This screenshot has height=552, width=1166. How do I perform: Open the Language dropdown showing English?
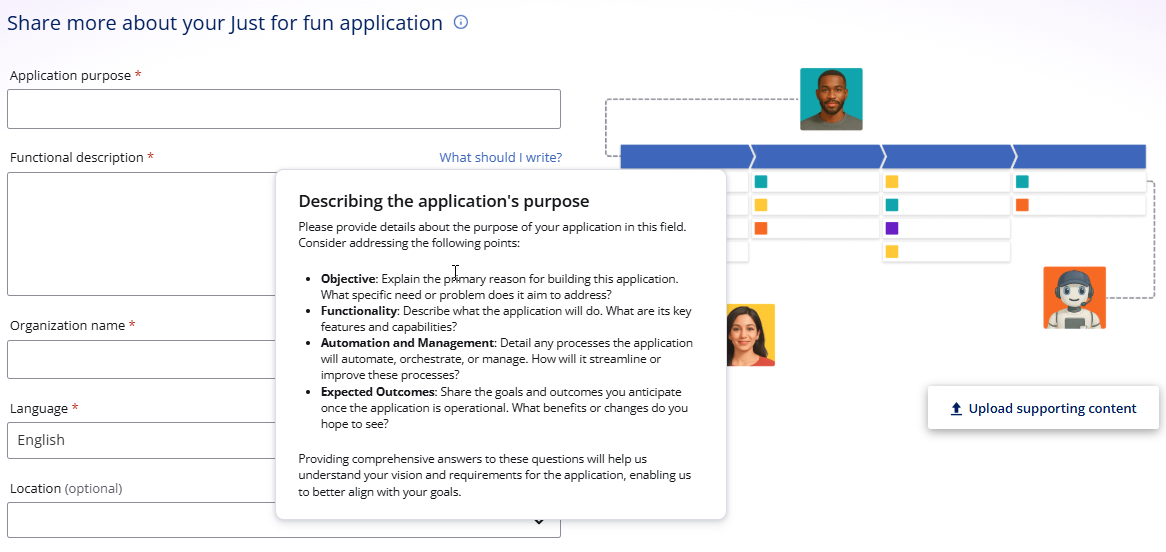coord(142,440)
